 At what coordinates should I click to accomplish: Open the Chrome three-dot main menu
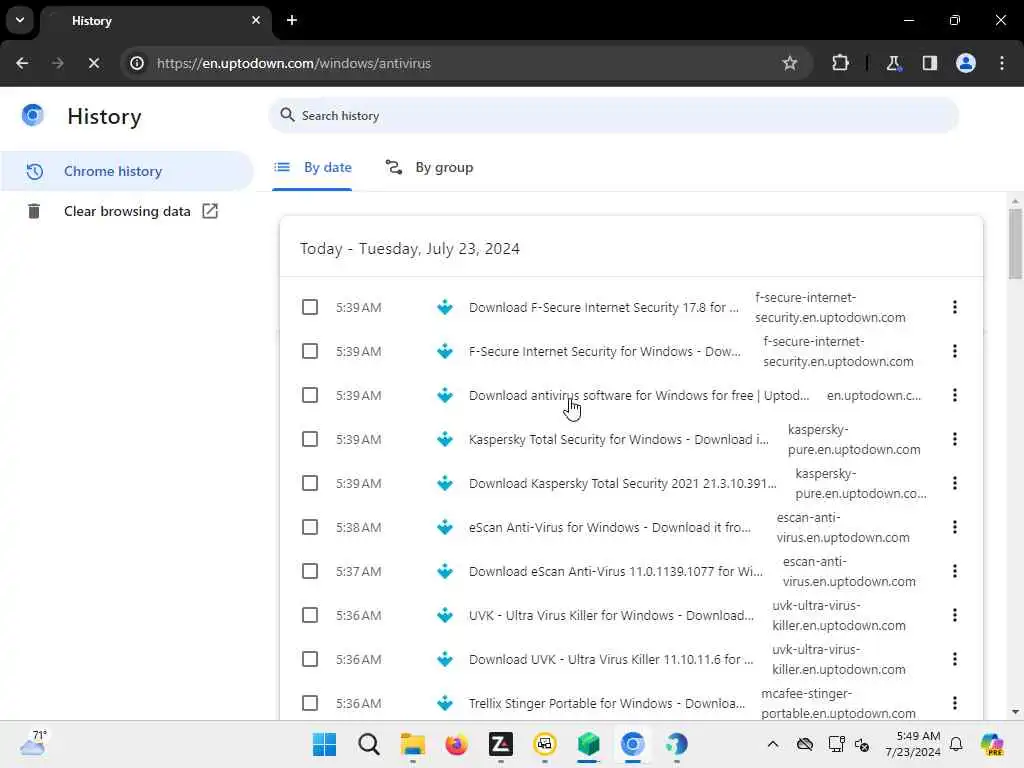tap(1002, 63)
